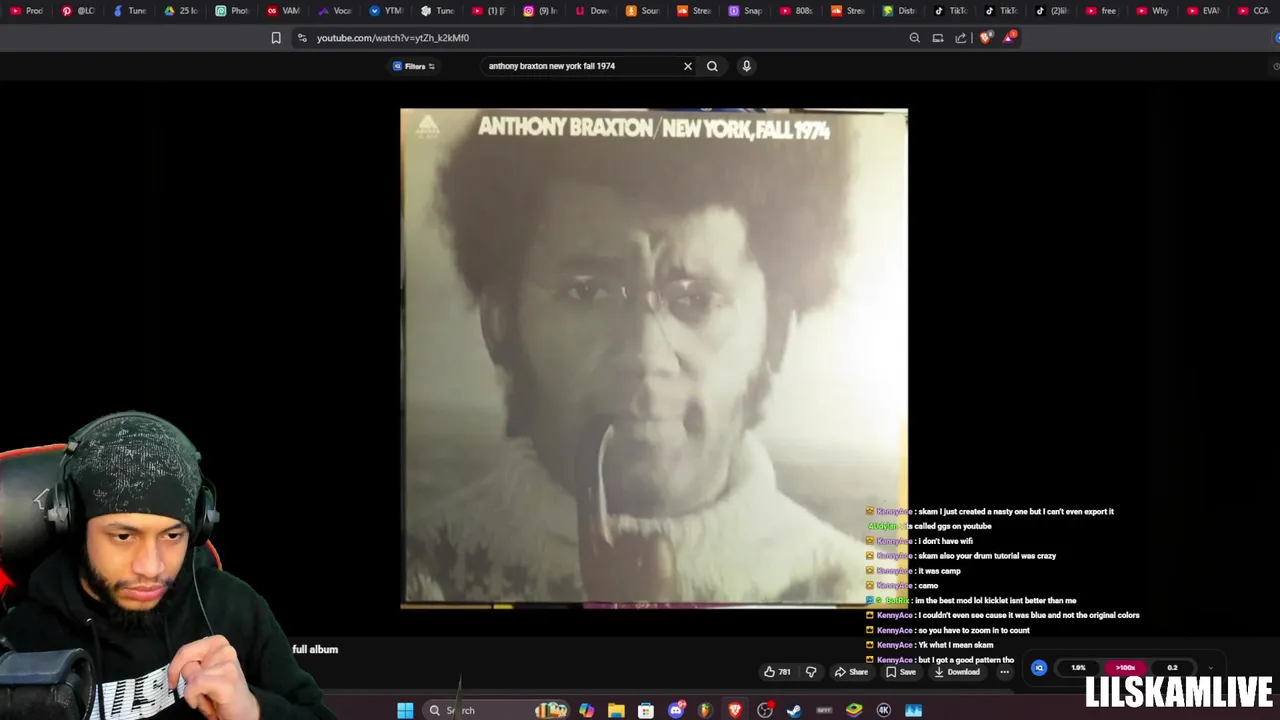
Task: Save the video to a playlist
Action: click(901, 672)
